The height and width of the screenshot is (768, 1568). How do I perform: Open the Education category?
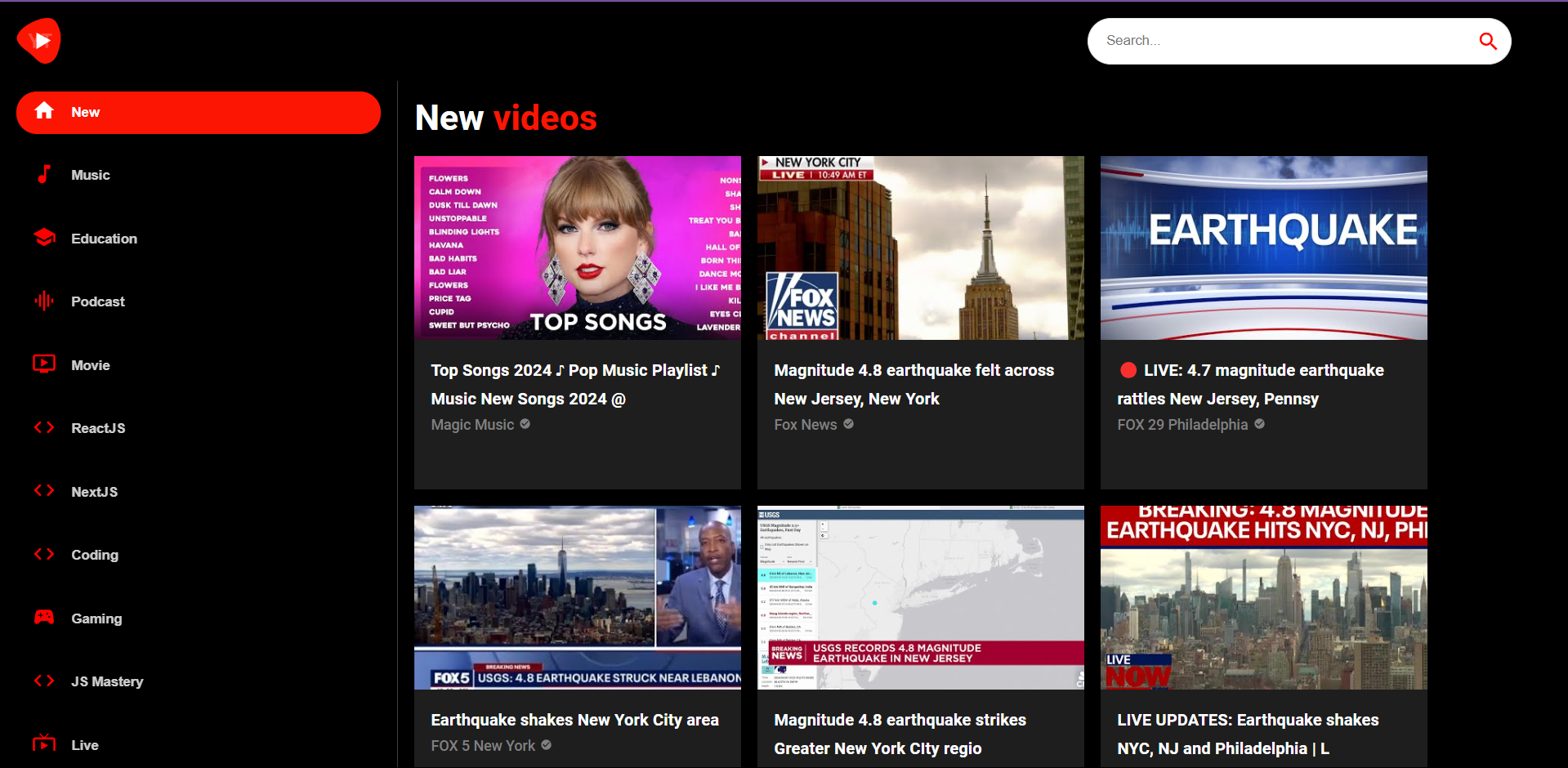[199, 239]
